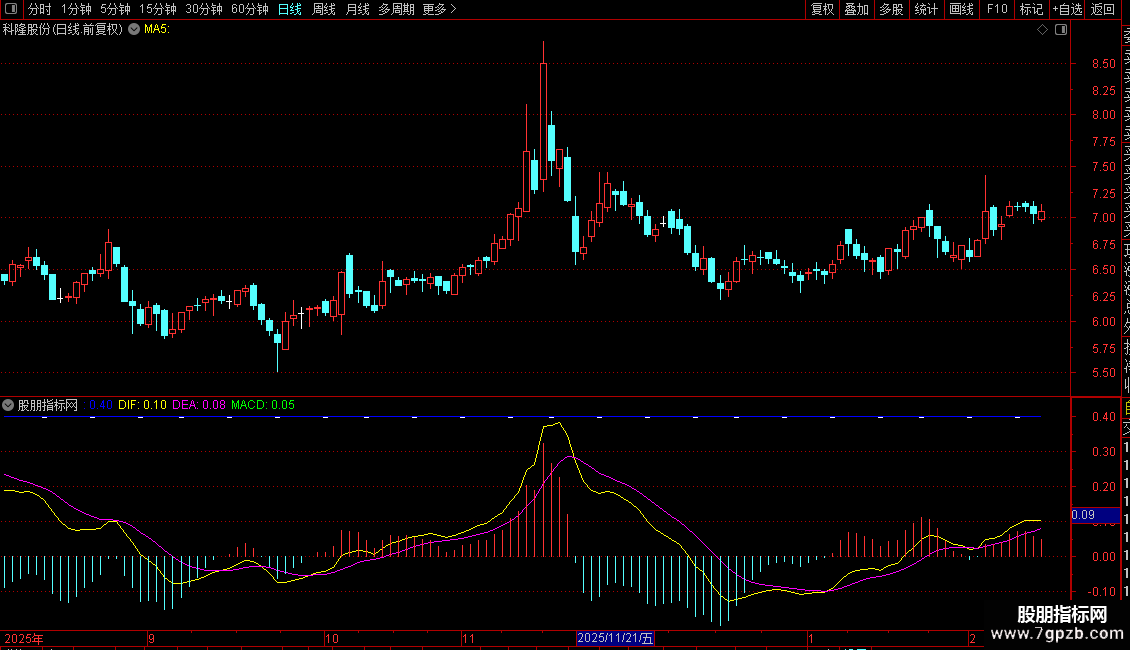Click the 2025/11/21 date label on timeline

point(616,638)
